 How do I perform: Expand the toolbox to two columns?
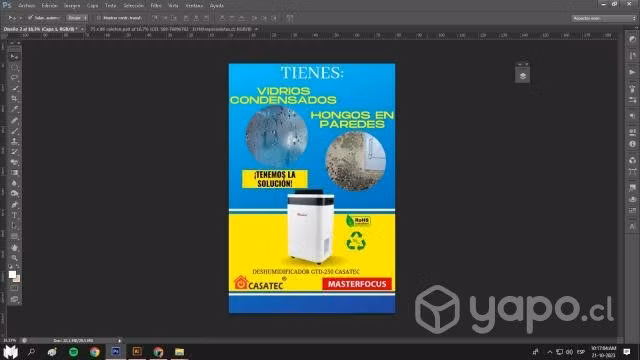pyautogui.click(x=13, y=43)
